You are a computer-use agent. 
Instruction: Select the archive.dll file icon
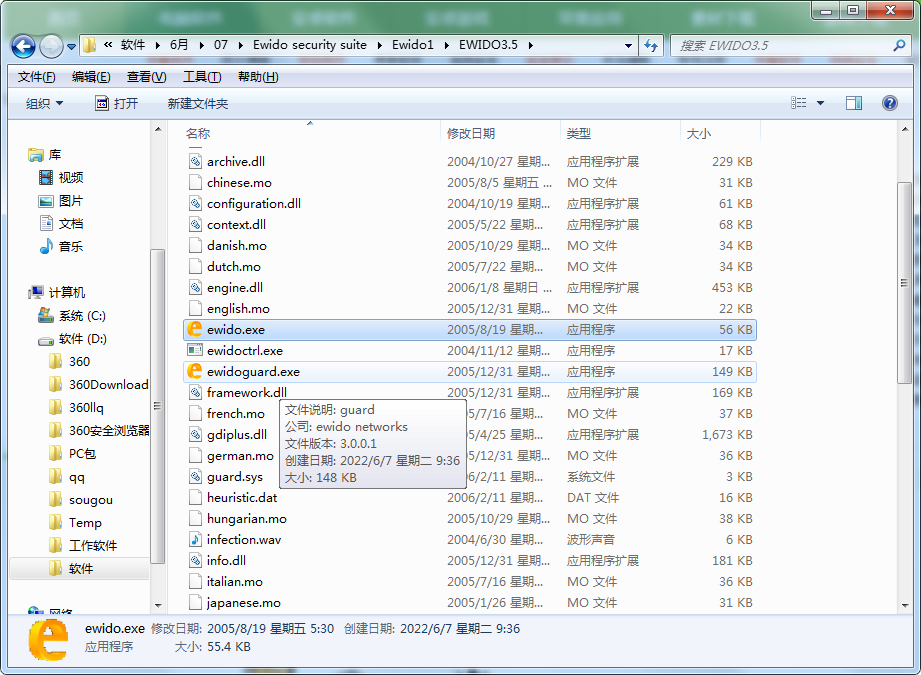pyautogui.click(x=195, y=161)
